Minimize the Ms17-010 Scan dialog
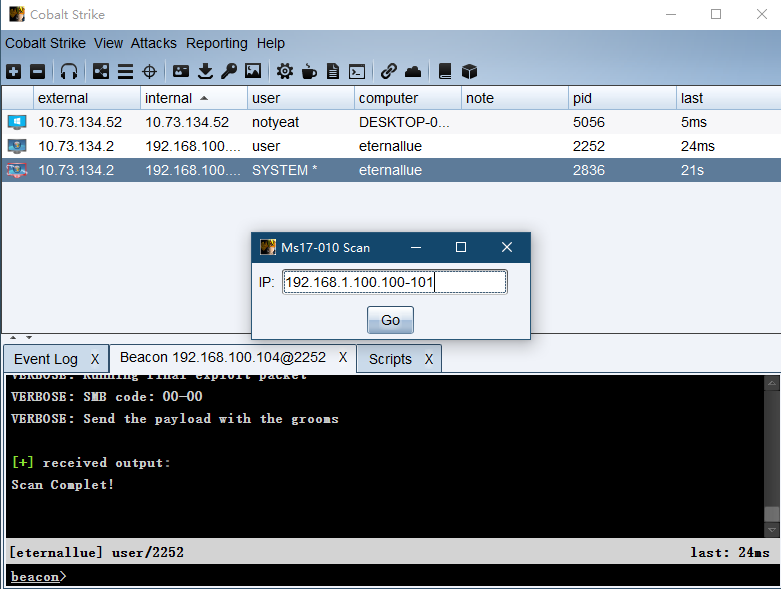This screenshot has width=781, height=589. click(x=416, y=247)
